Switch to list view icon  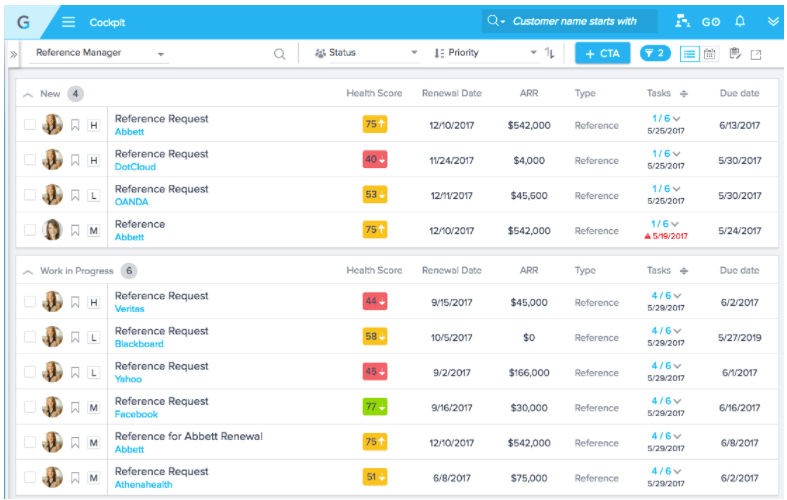pyautogui.click(x=689, y=53)
